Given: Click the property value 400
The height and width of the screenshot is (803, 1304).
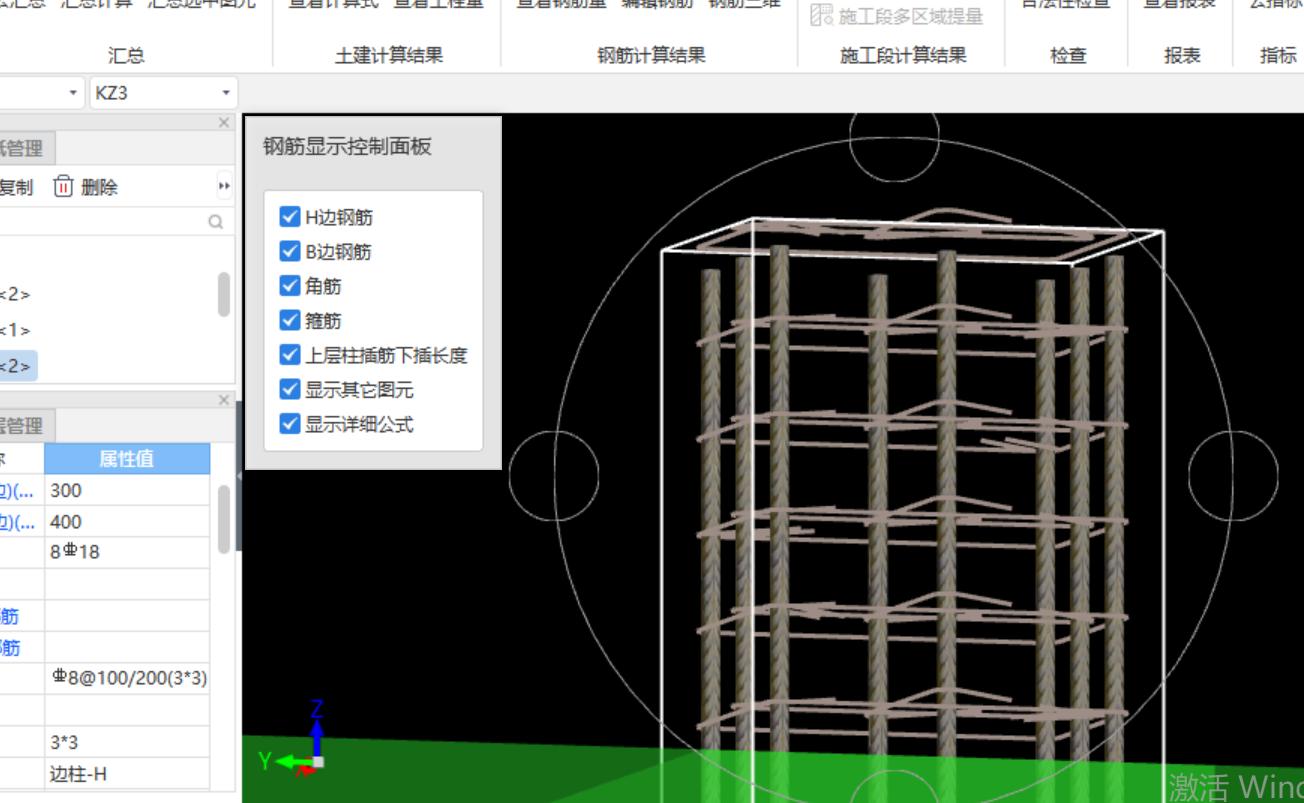Looking at the screenshot, I should [127, 521].
